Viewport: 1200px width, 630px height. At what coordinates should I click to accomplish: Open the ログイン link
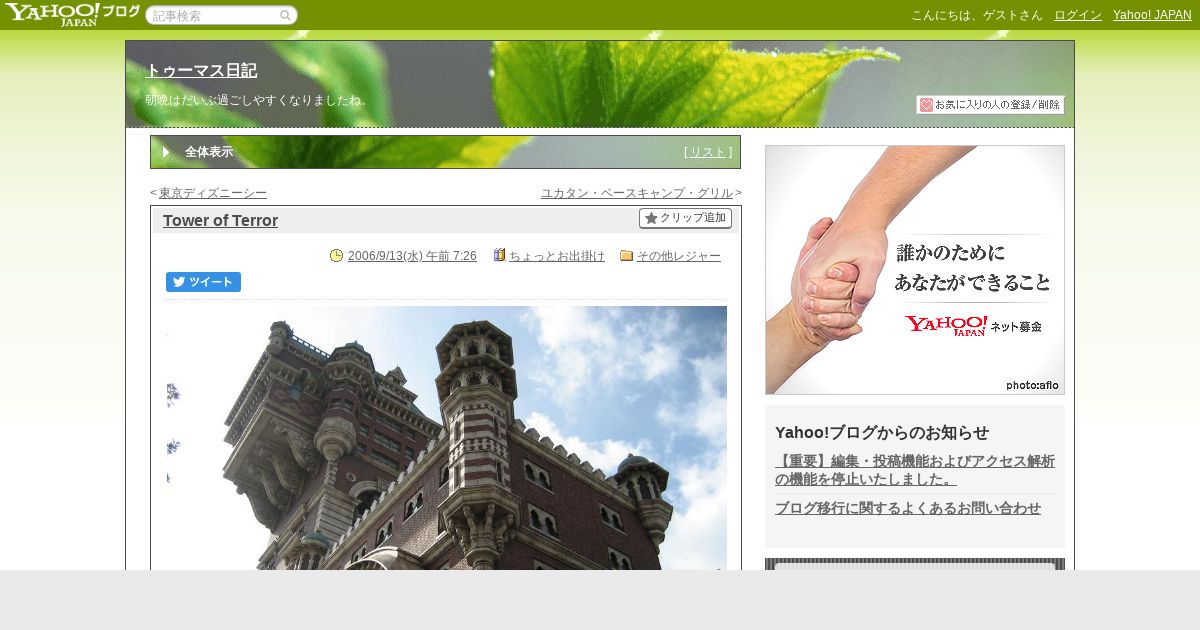[x=1078, y=15]
